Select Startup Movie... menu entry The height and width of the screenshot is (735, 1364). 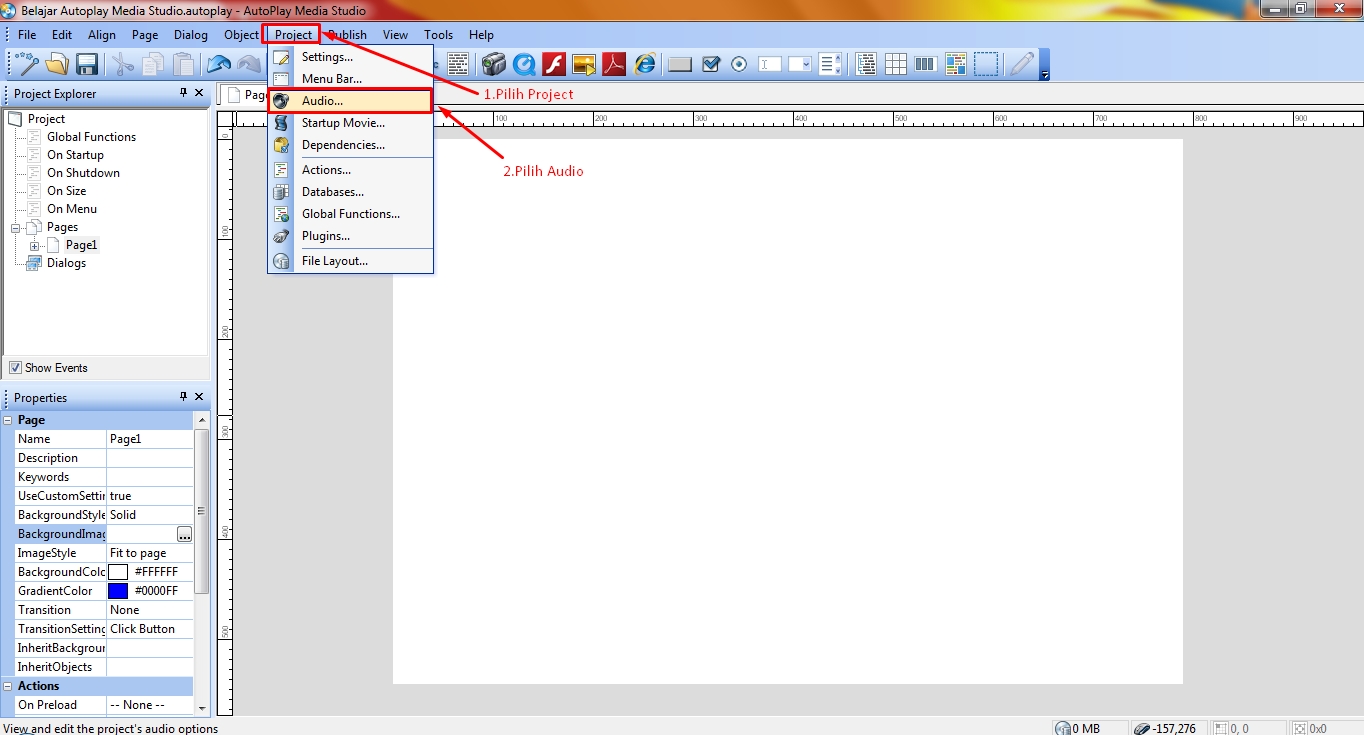pos(350,123)
